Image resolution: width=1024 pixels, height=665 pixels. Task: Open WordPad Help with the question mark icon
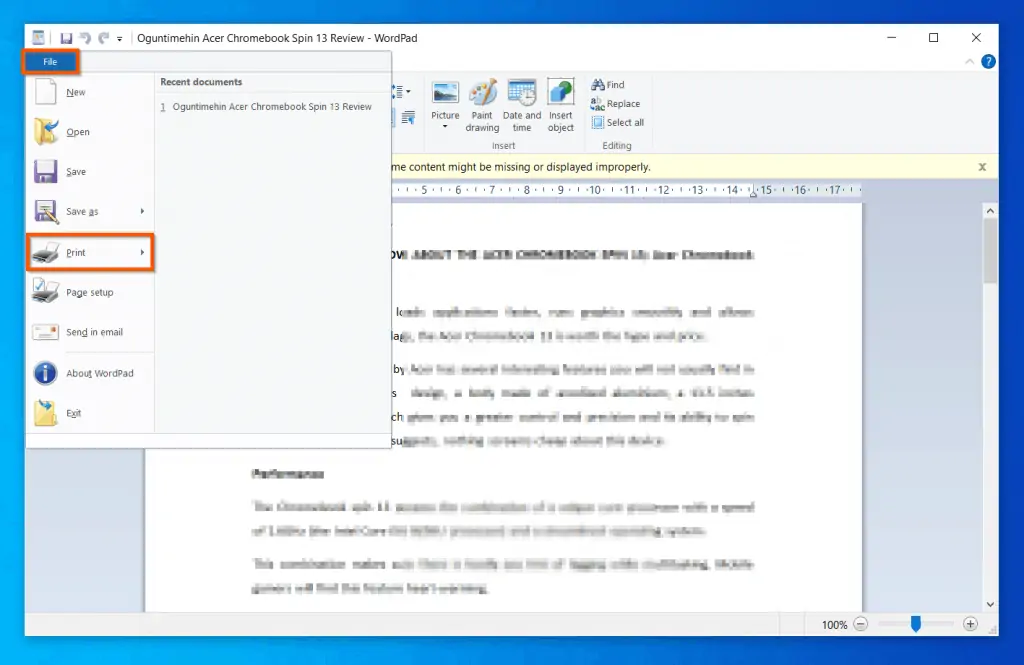pos(989,61)
